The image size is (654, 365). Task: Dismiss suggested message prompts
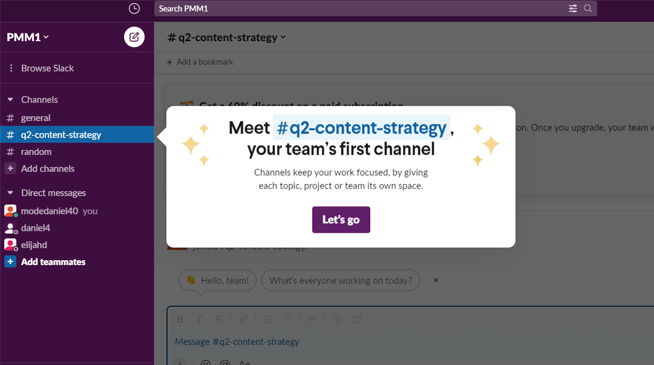pyautogui.click(x=435, y=280)
